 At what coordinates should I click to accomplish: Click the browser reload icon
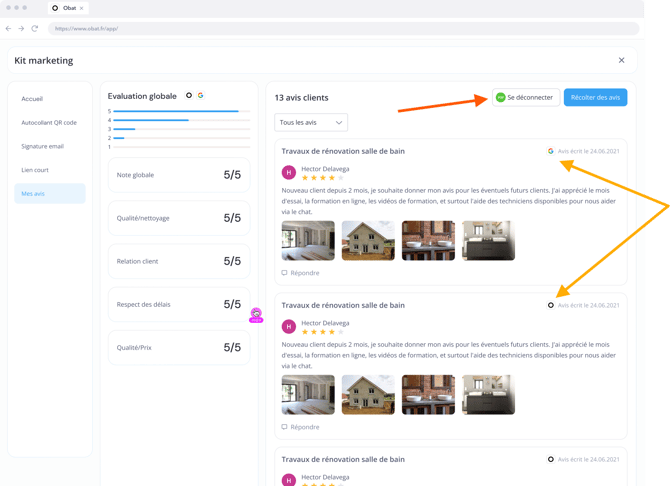[x=35, y=28]
